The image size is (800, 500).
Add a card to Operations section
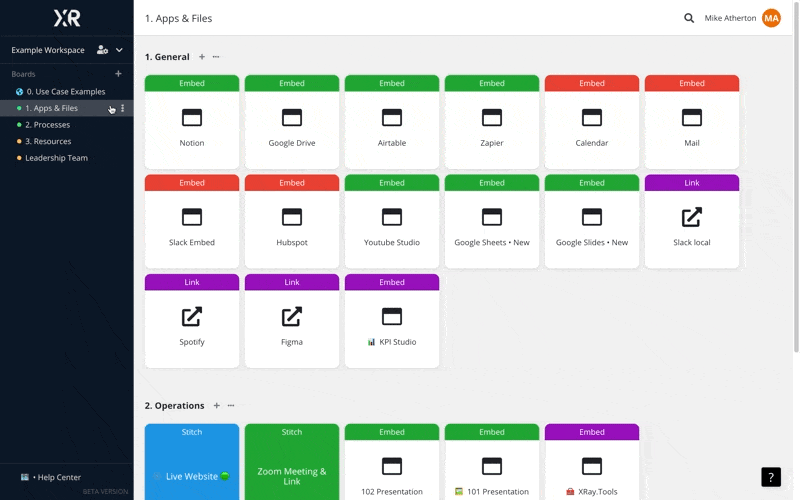[x=217, y=406]
